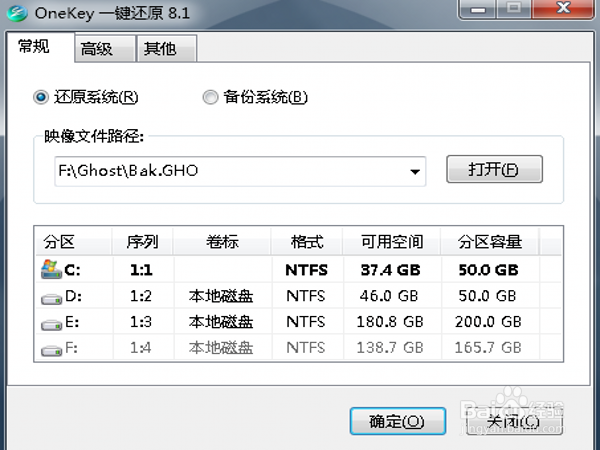The image size is (600, 450).
Task: Select the 1:3 sequence cell
Action: coord(141,322)
